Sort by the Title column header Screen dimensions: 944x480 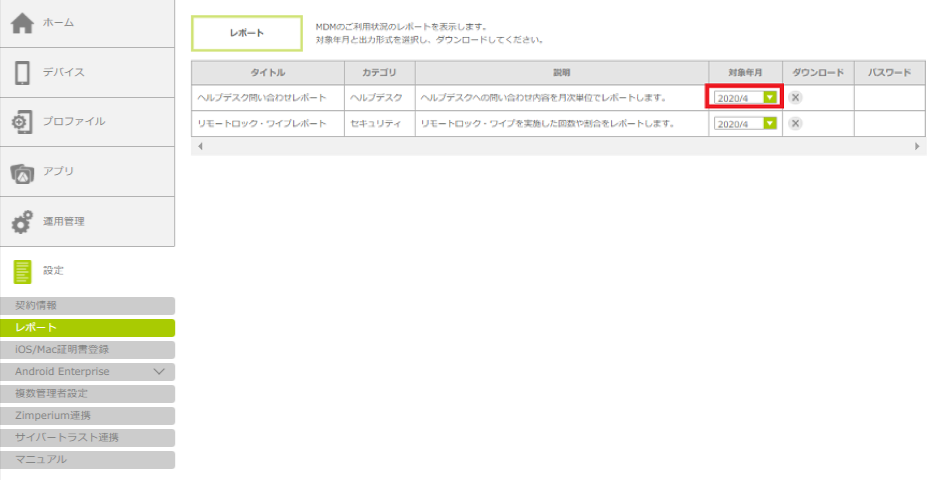[267, 73]
